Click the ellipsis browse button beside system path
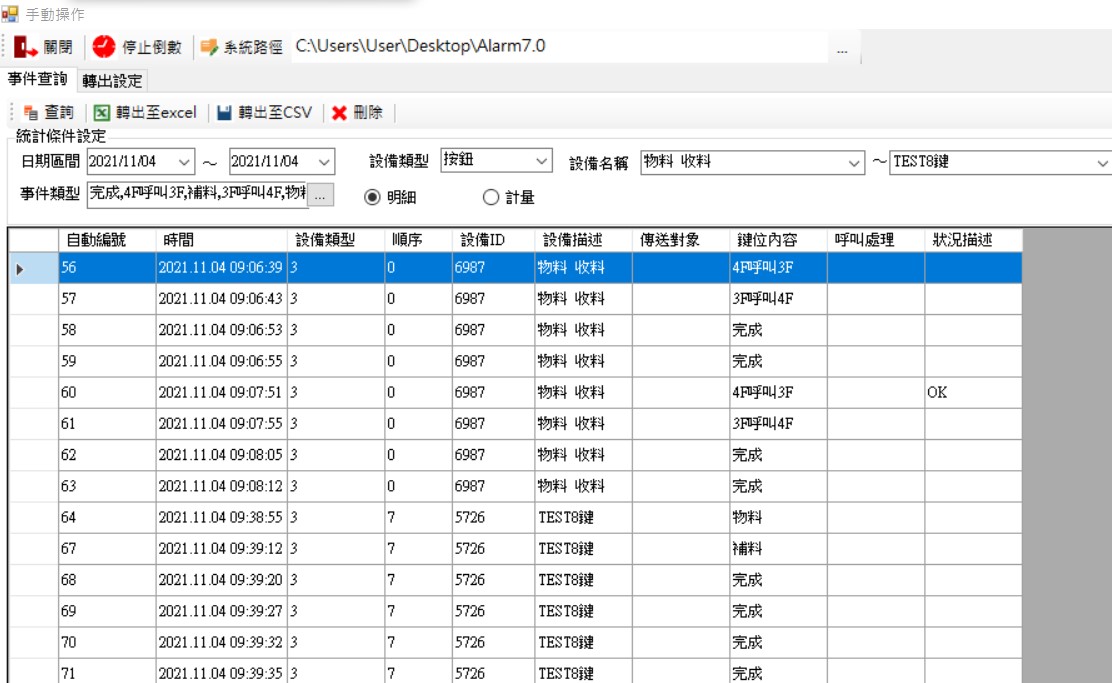1112x683 pixels. point(842,50)
